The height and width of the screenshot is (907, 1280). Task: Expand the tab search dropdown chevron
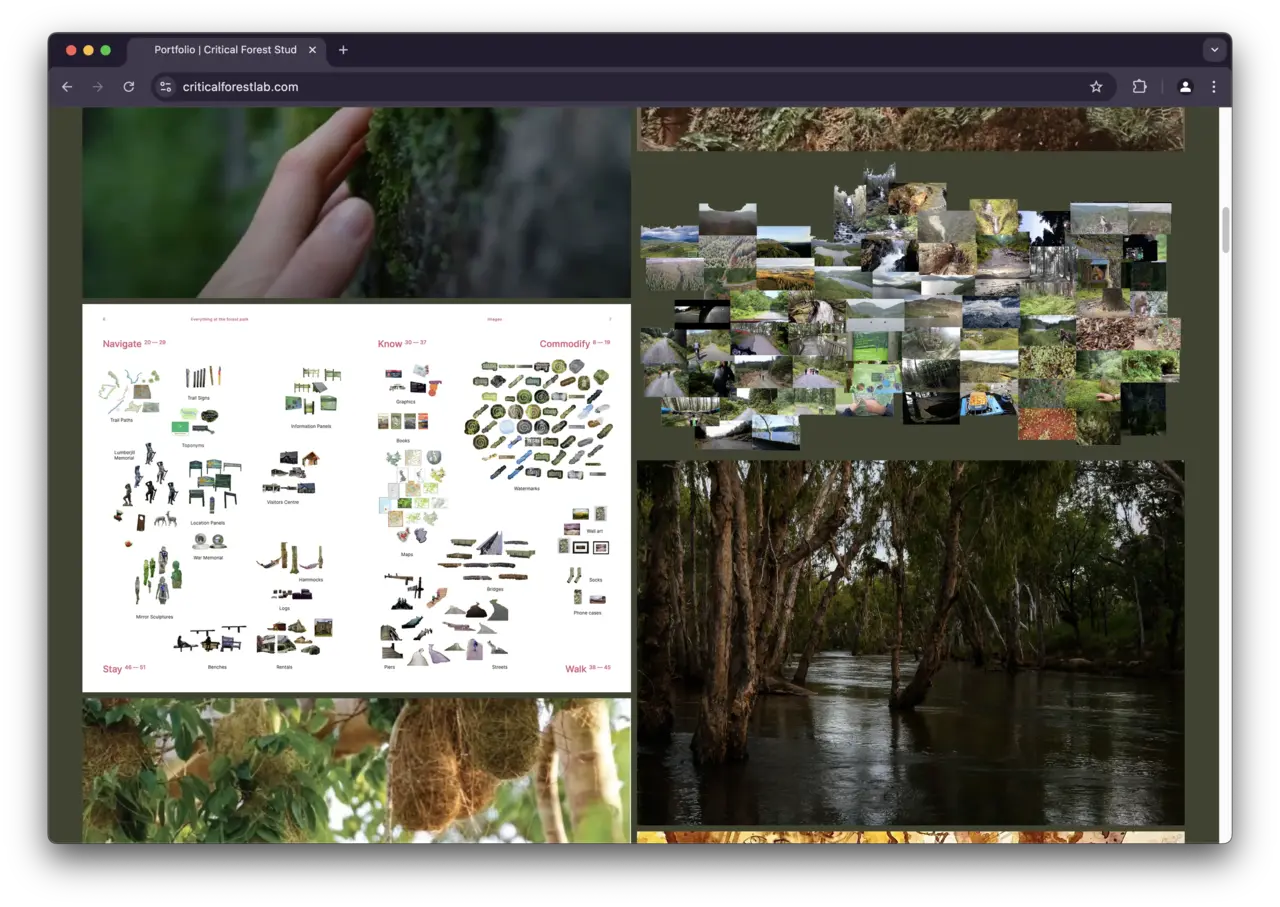(x=1214, y=50)
